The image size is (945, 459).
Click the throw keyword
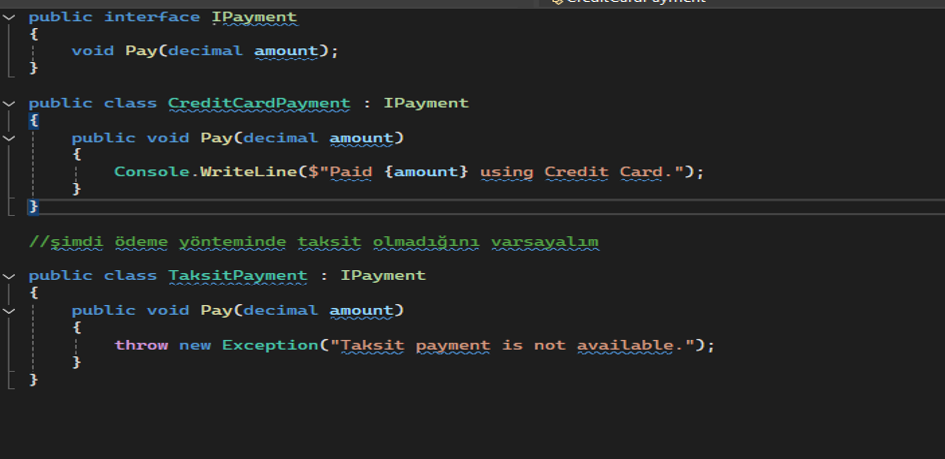[x=142, y=345]
